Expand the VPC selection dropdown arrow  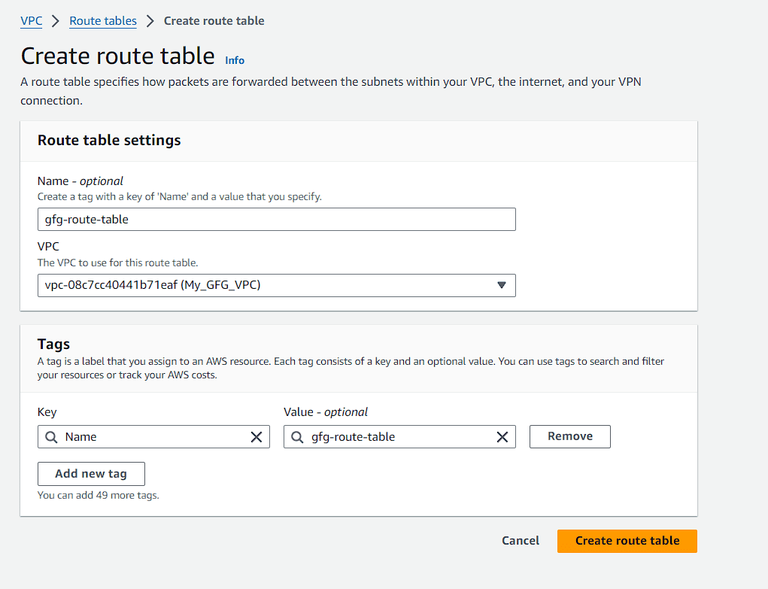pos(502,286)
